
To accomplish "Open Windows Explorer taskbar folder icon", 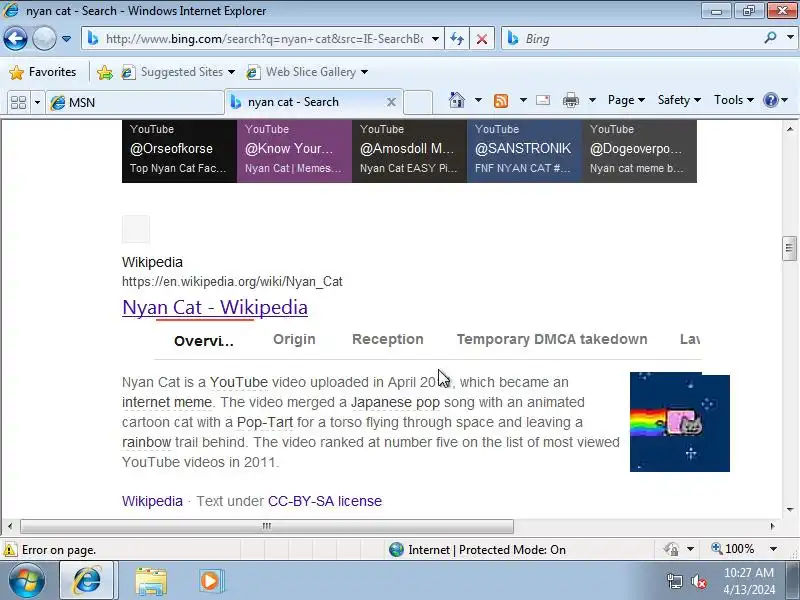I will point(151,581).
